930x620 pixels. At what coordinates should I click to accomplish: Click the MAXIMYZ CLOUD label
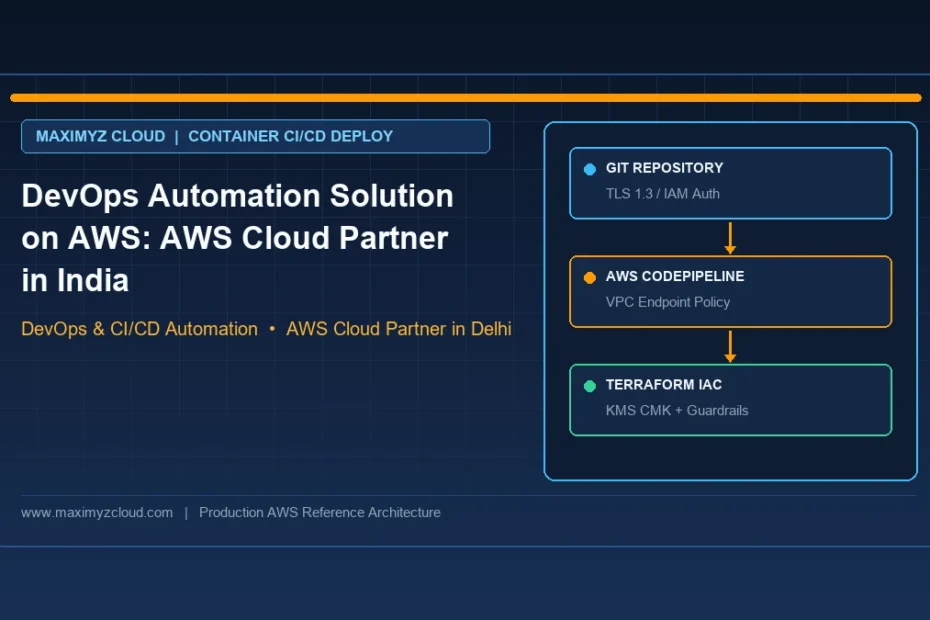click(x=100, y=136)
